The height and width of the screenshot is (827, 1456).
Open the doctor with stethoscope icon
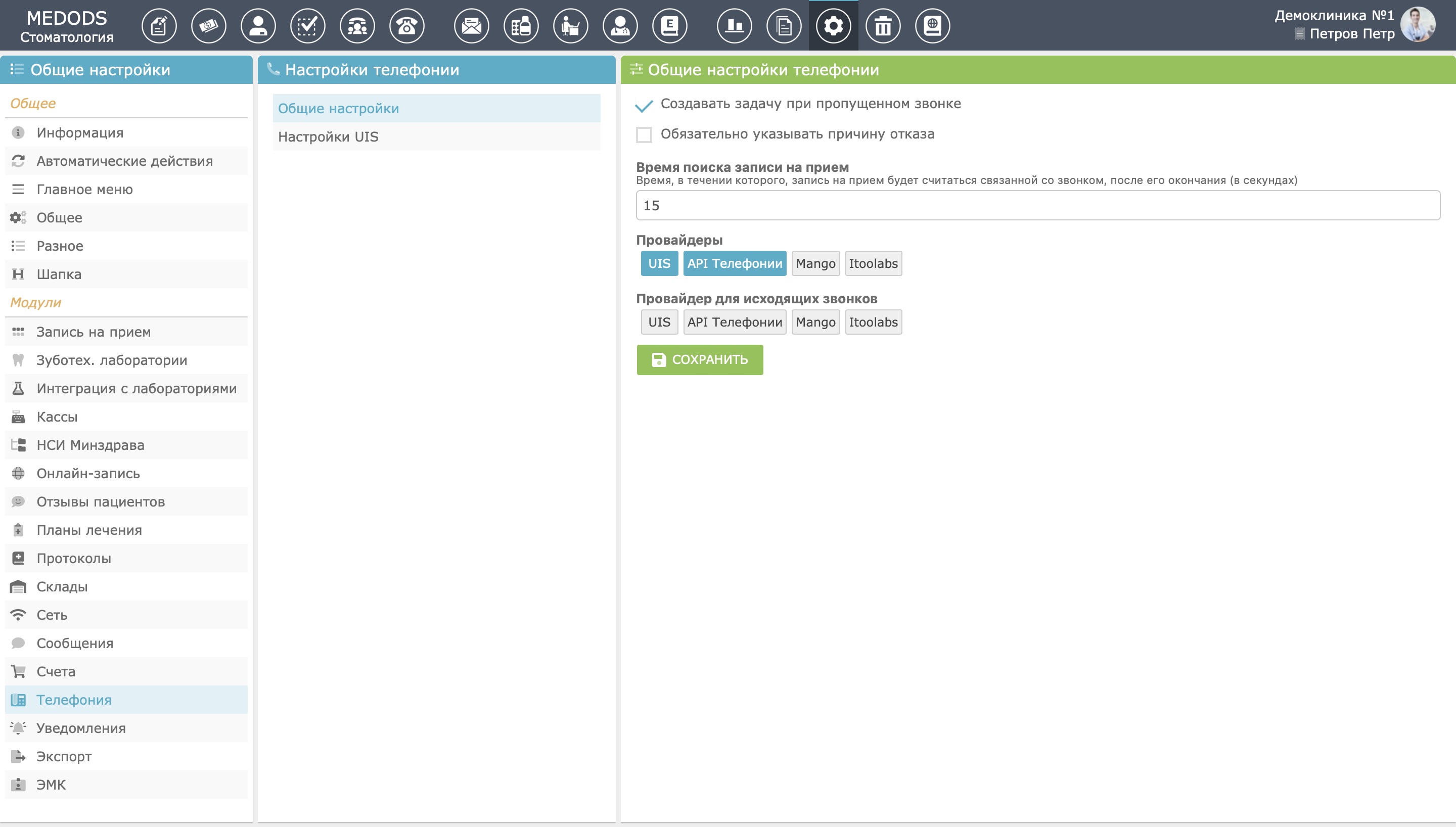click(620, 26)
